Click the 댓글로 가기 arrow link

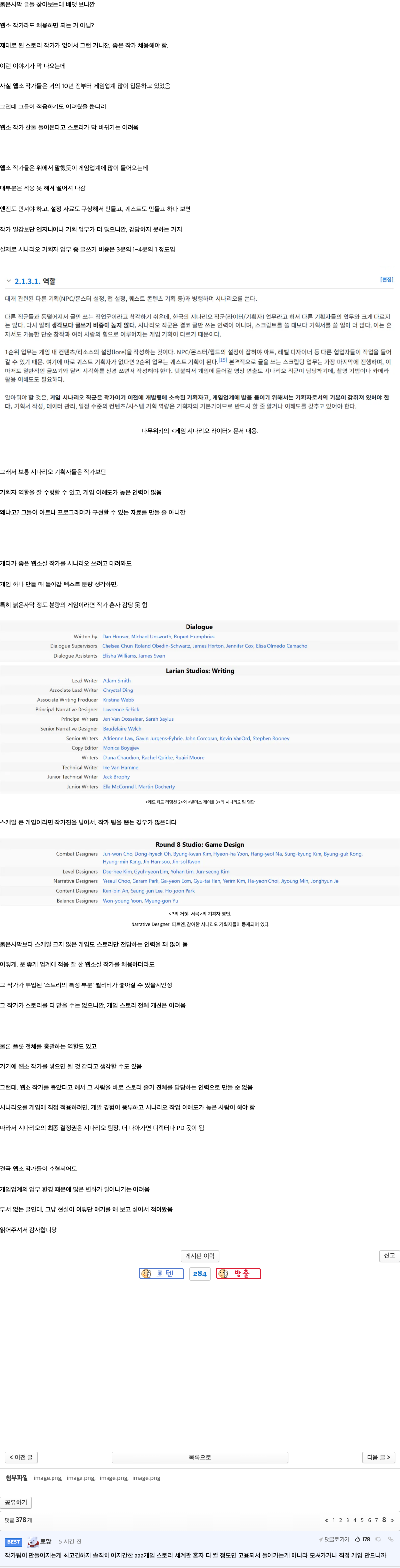pos(334,1539)
